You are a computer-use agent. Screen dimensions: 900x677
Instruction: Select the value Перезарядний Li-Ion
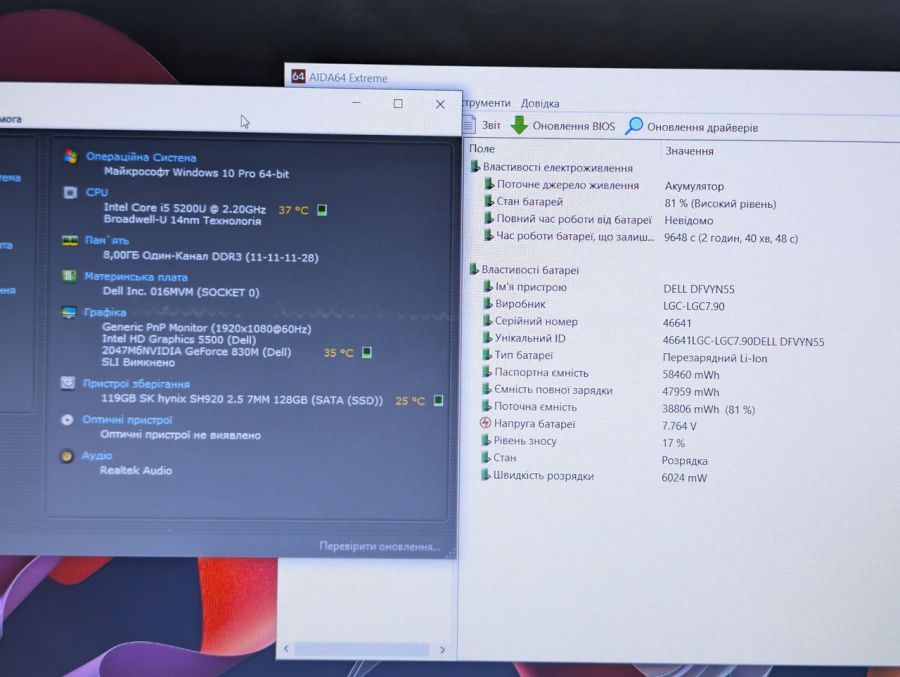(715, 358)
